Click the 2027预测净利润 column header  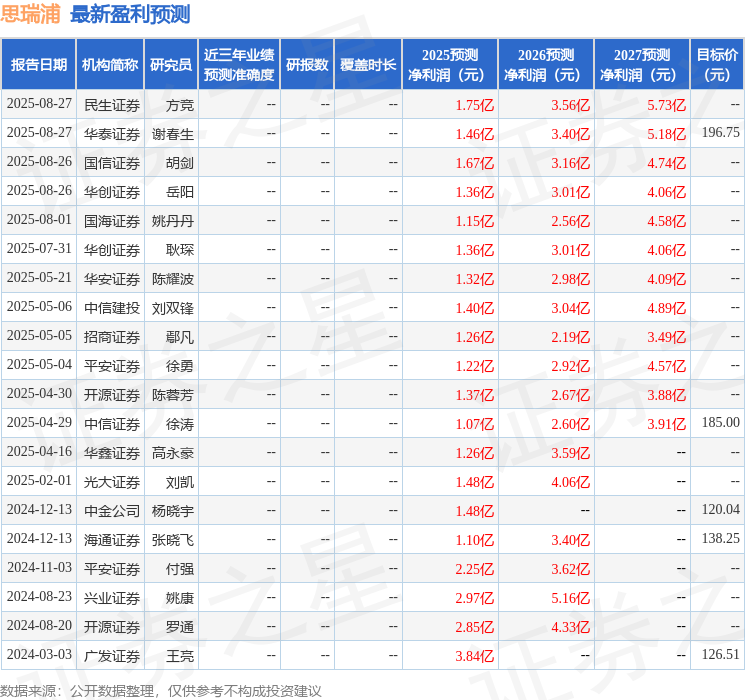(642, 65)
